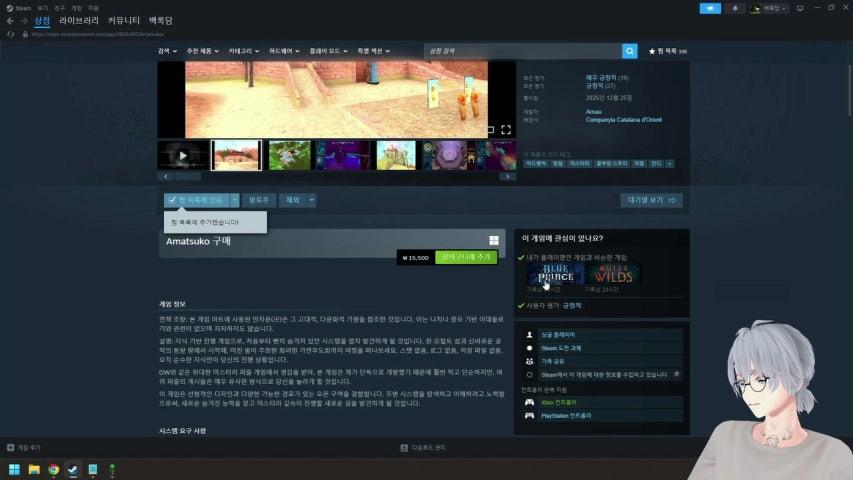Viewport: 853px width, 480px height.
Task: Open the wishlist star link
Action: click(x=667, y=51)
